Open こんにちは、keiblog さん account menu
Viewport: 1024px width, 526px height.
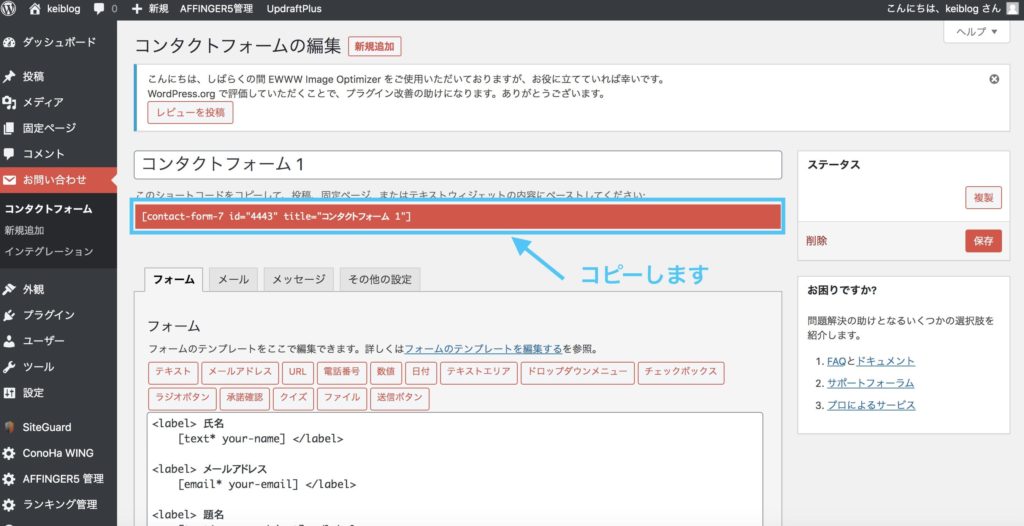pyautogui.click(x=942, y=9)
